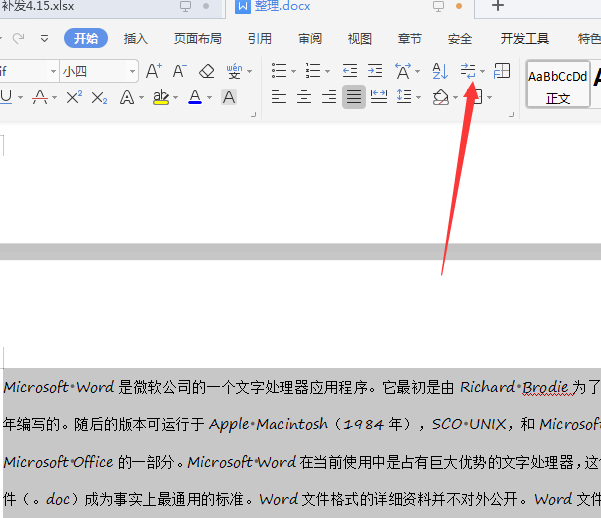Switch to the 页面布局 tab
601x518 pixels.
pos(197,39)
